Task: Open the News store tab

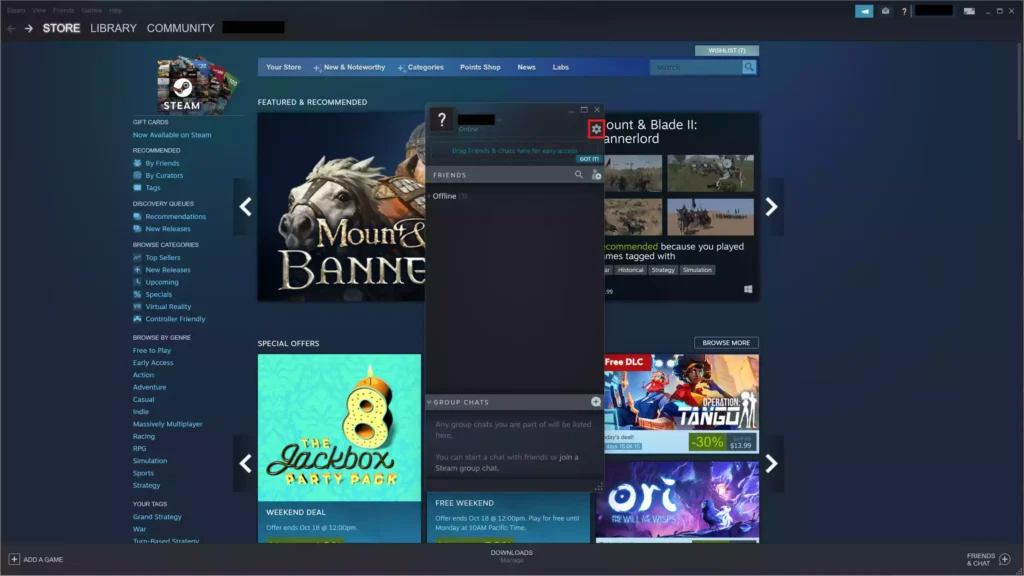Action: coord(526,67)
